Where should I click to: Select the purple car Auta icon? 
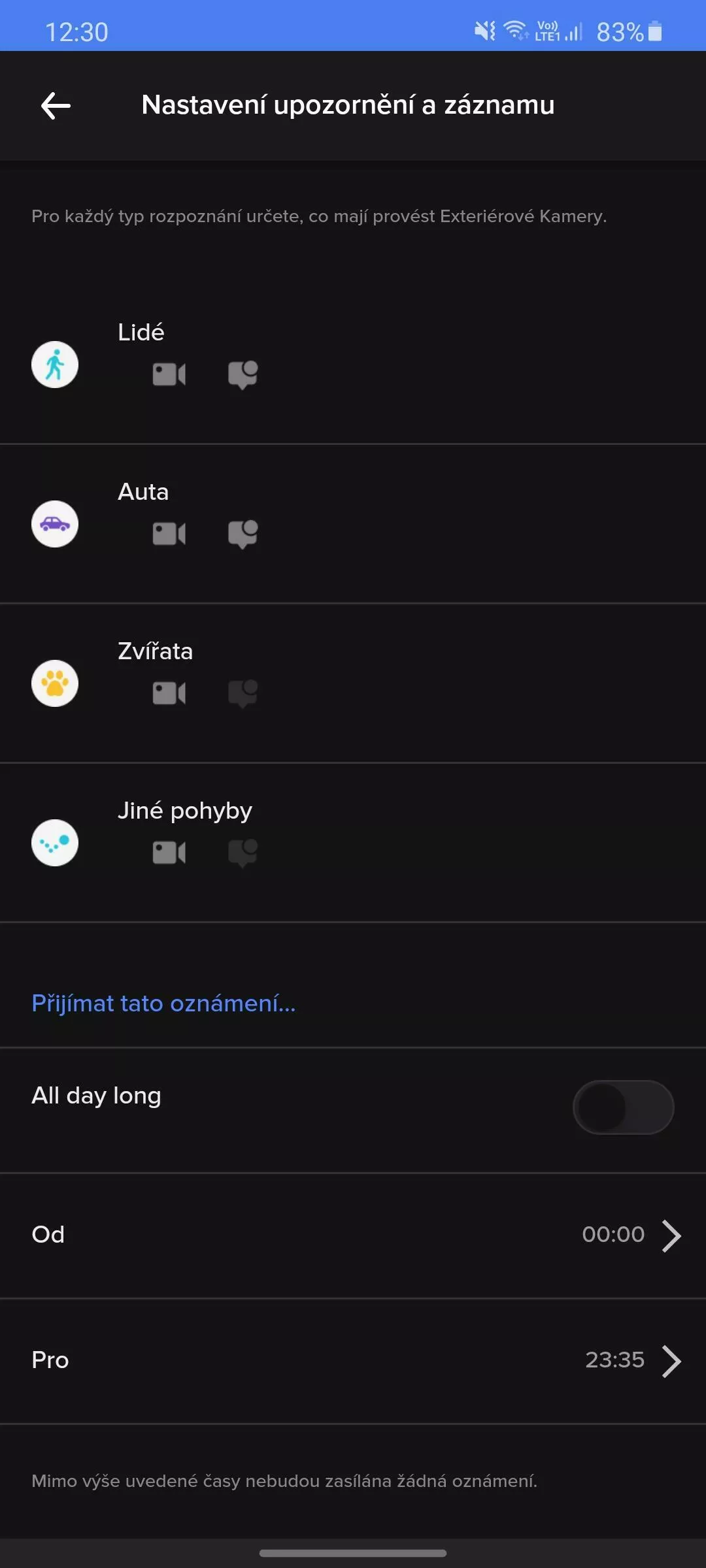click(x=55, y=524)
